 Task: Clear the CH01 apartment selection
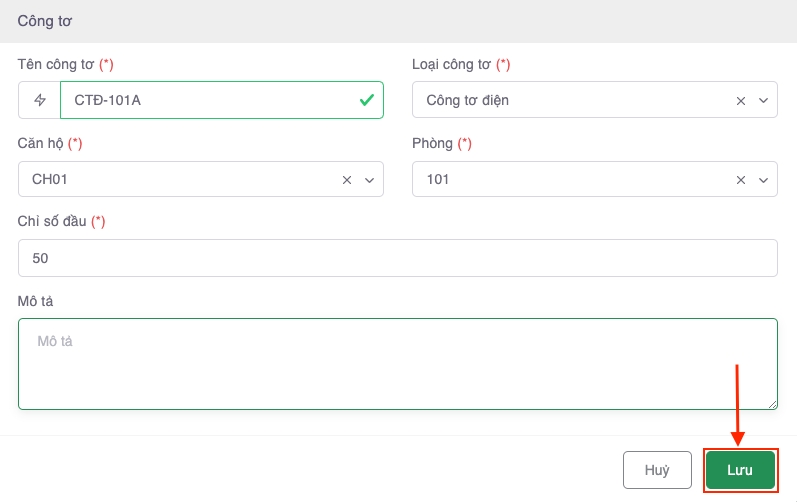(x=347, y=180)
